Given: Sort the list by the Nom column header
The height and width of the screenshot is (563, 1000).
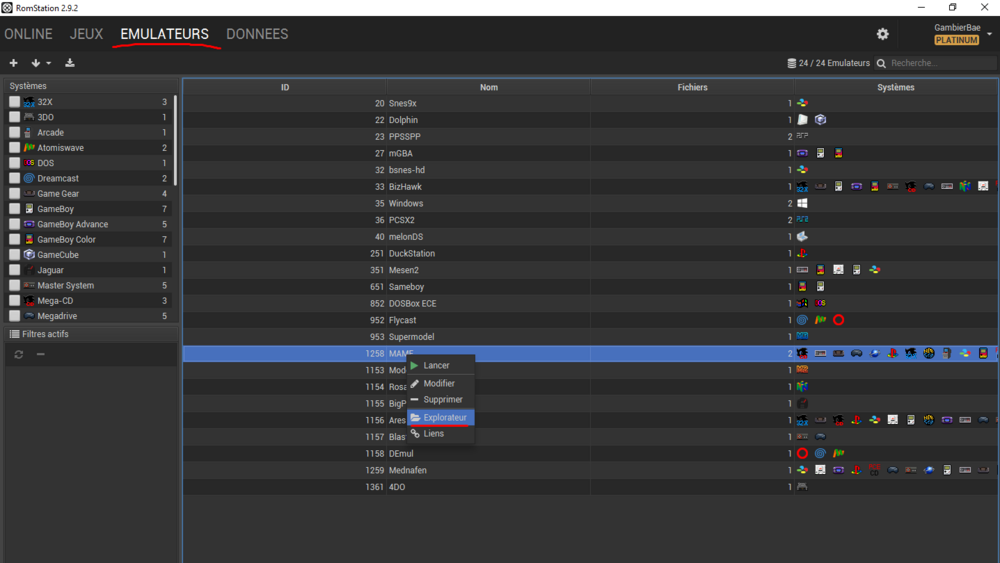Looking at the screenshot, I should click(488, 88).
